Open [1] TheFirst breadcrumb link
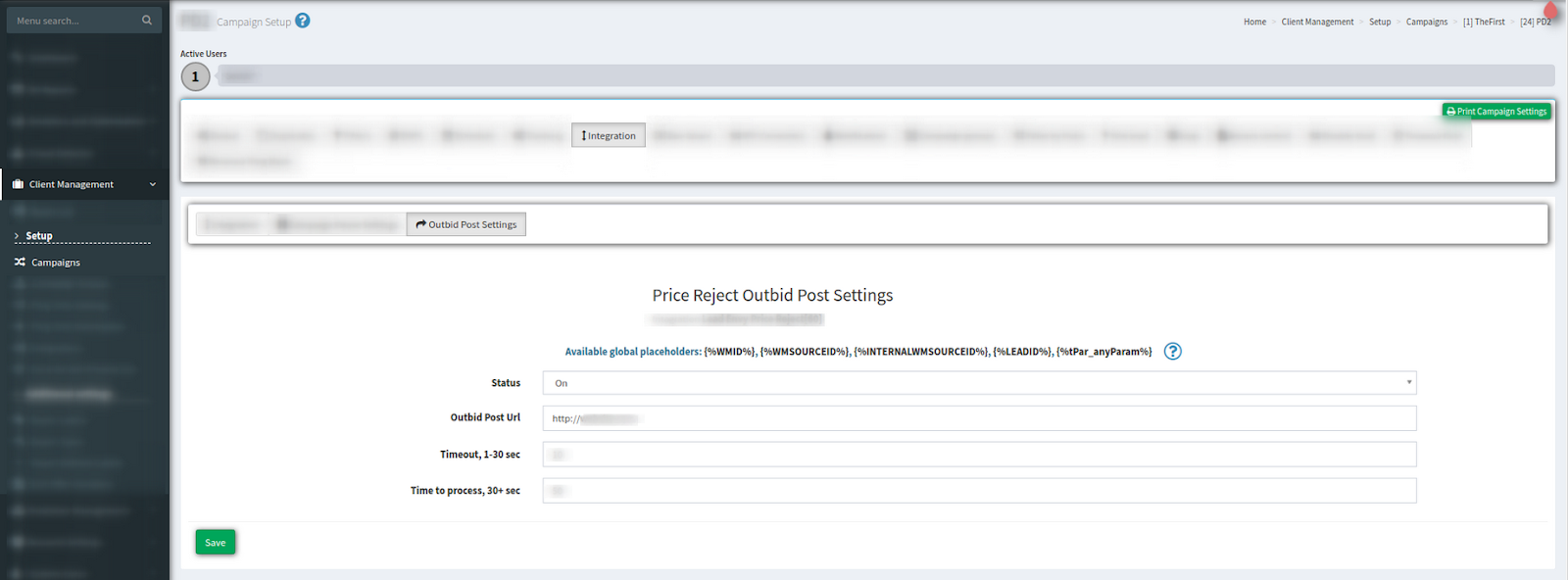 point(1484,22)
